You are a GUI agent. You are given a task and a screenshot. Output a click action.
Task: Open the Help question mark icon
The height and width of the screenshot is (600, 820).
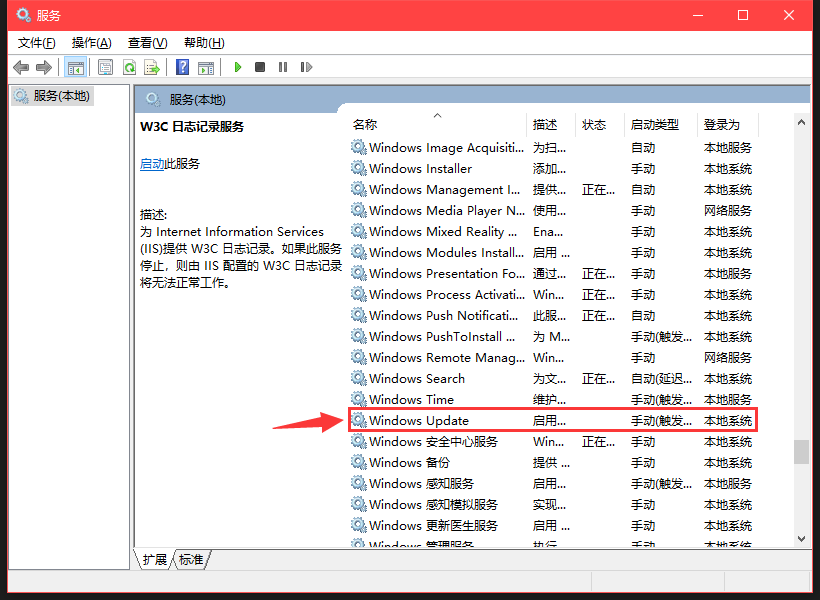coord(183,67)
